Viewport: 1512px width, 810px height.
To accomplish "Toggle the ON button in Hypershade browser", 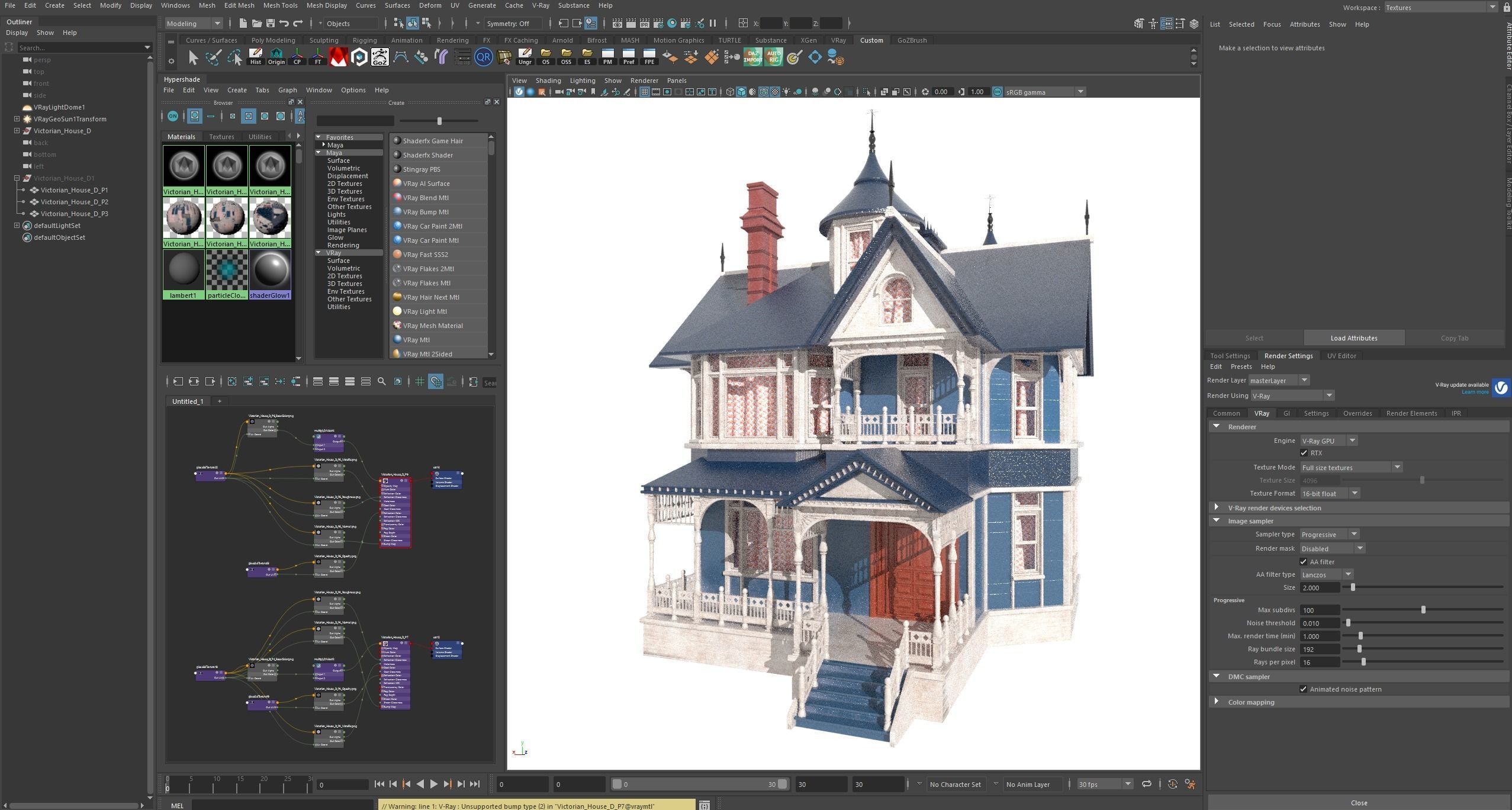I will point(172,116).
